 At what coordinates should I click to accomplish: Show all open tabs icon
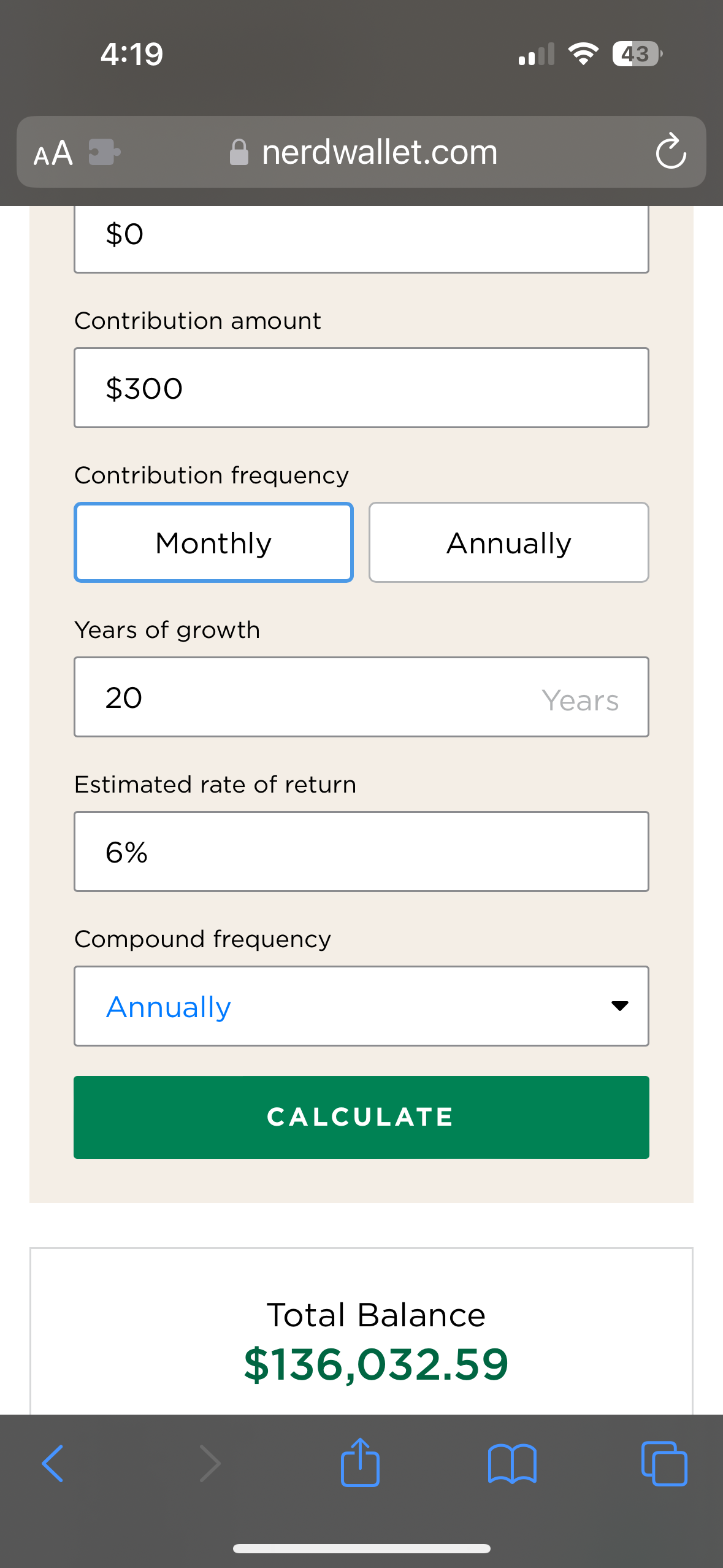click(664, 1464)
